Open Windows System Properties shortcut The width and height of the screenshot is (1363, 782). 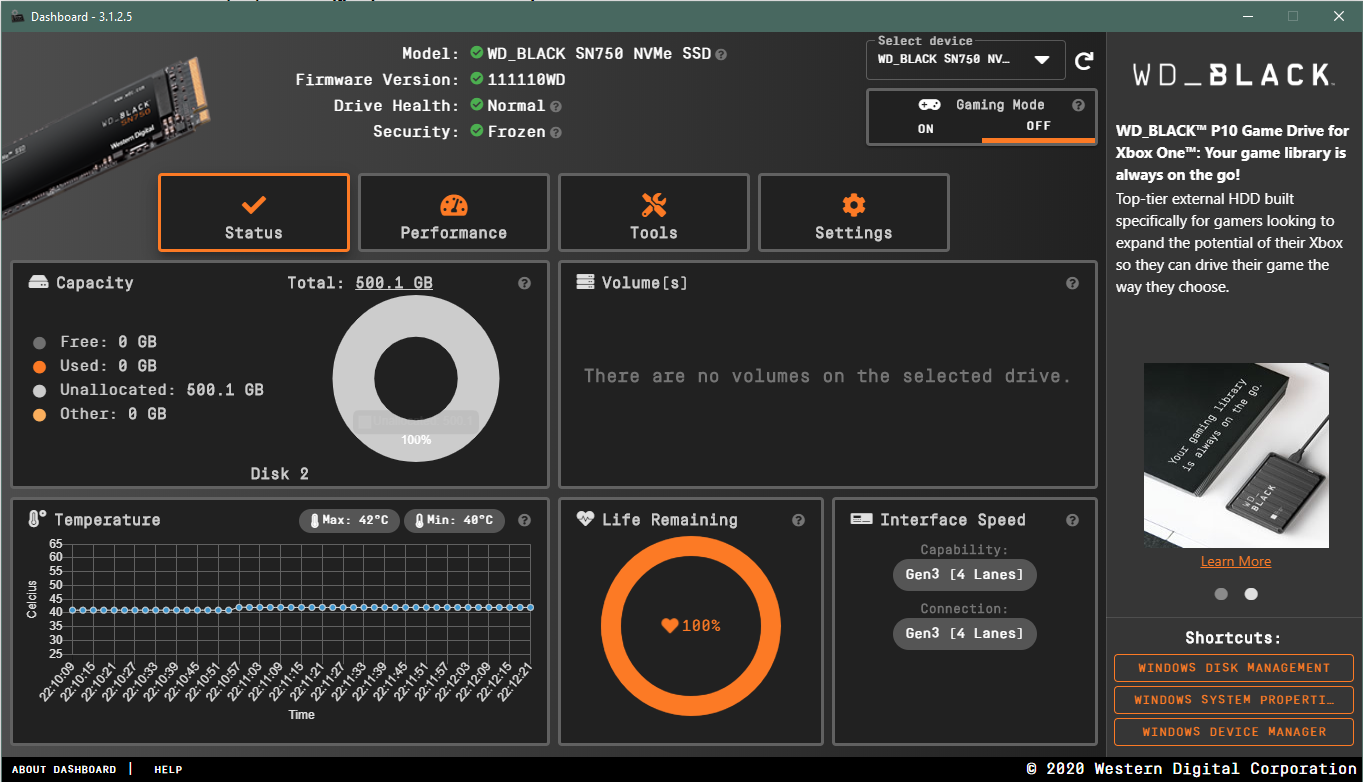pyautogui.click(x=1234, y=700)
